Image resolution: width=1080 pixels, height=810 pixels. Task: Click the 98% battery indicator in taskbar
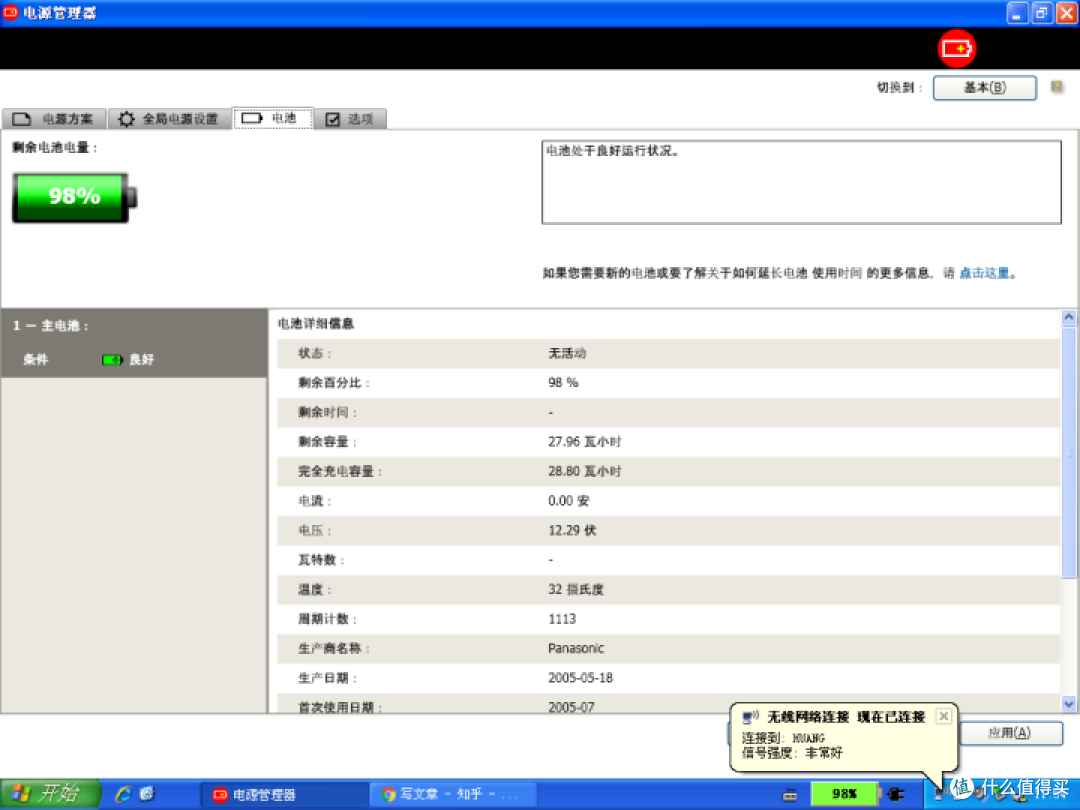pos(844,793)
